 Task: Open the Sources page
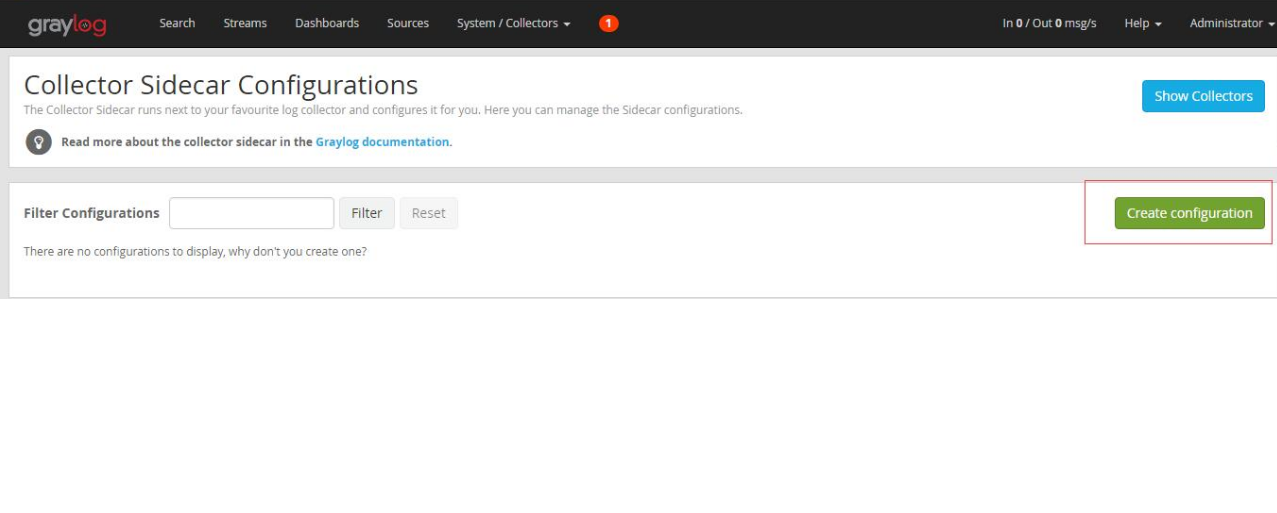pyautogui.click(x=408, y=23)
